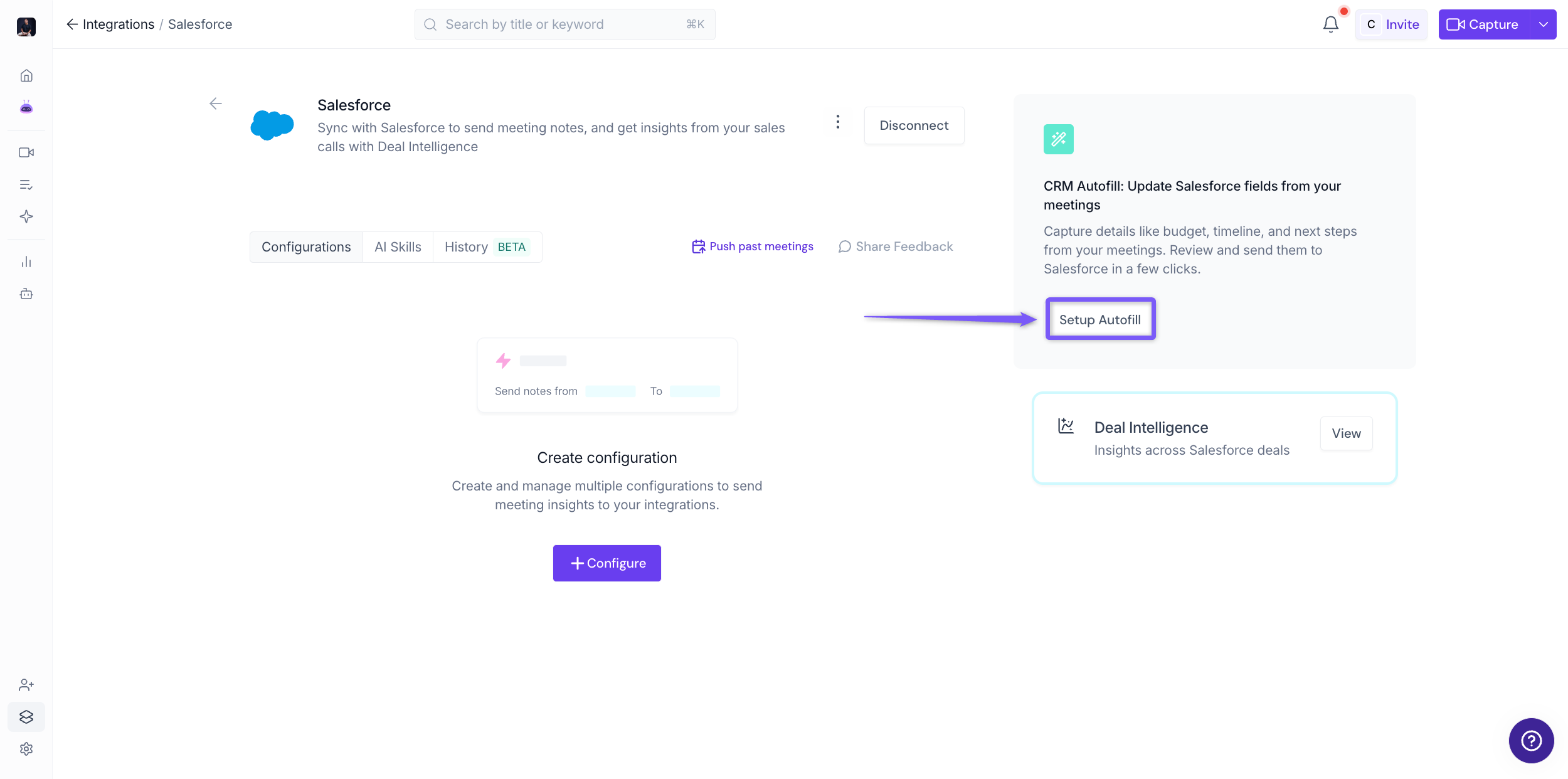Open the Salesforce three-dot options menu
The height and width of the screenshot is (779, 1568).
[x=838, y=122]
